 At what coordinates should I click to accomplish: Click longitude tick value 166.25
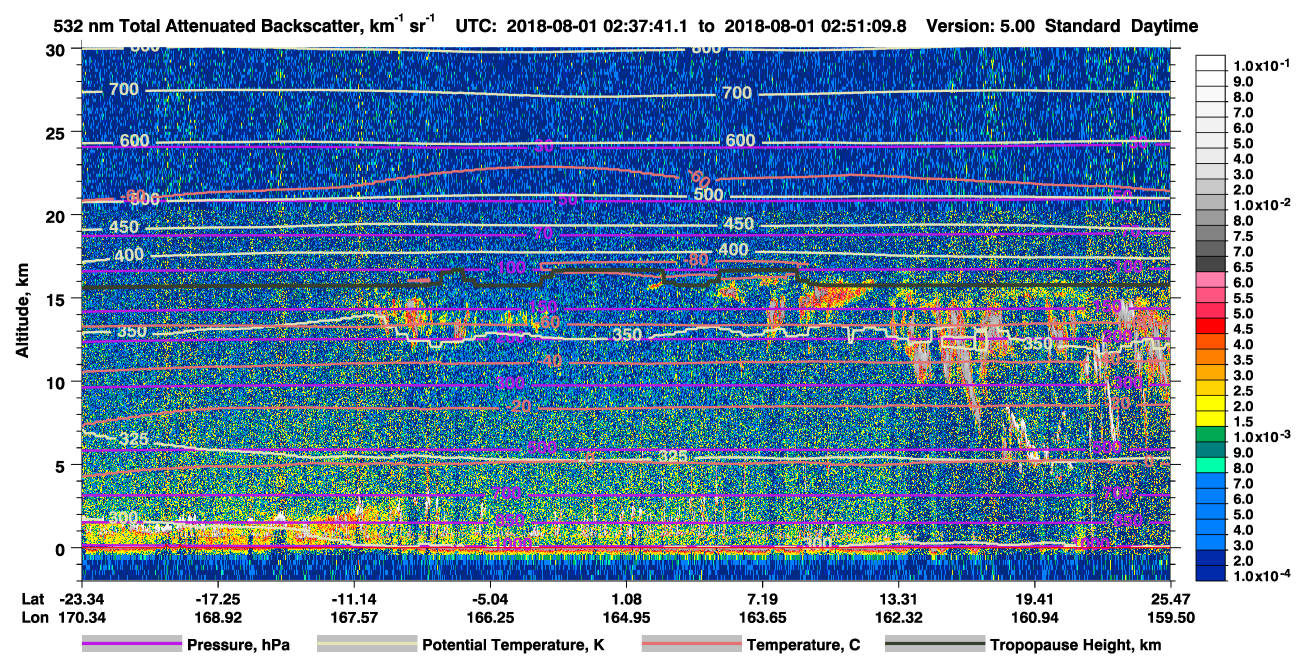click(x=490, y=617)
